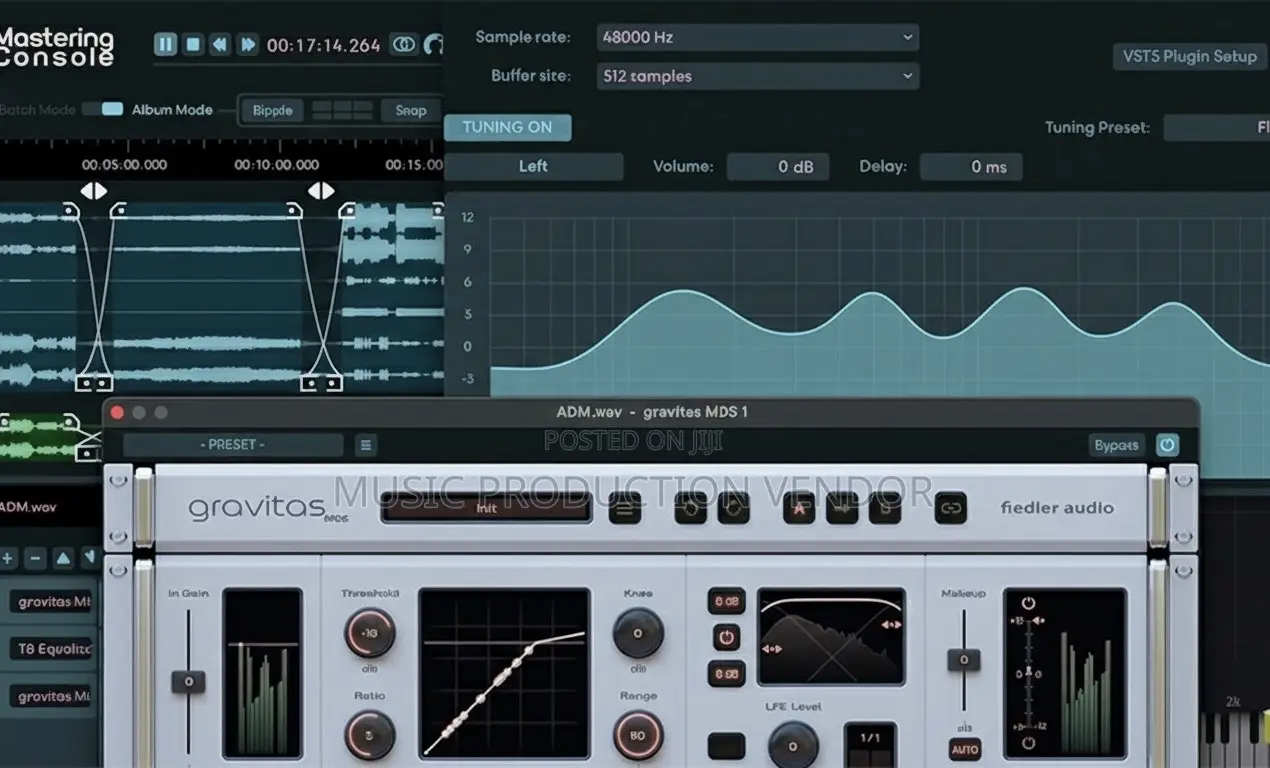Click the Init preset display in gravitas

pyautogui.click(x=486, y=507)
